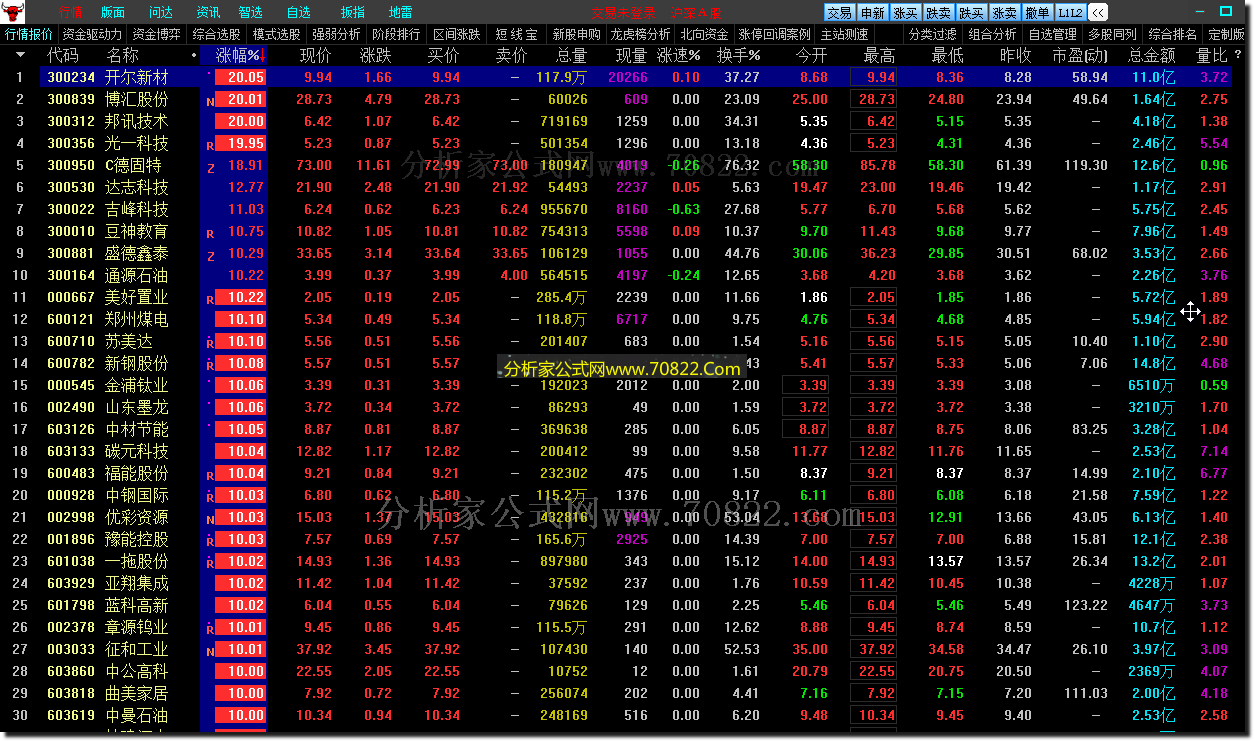The width and height of the screenshot is (1255, 741).
Task: Switch to the 新股申购 tab
Action: pos(577,34)
